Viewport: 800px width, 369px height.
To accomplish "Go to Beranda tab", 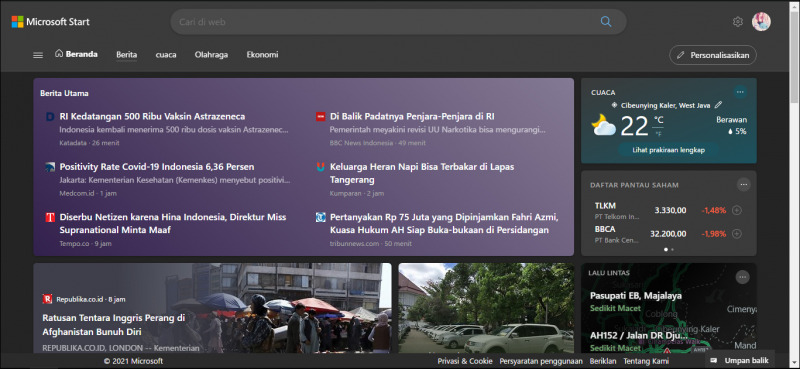I will (77, 54).
